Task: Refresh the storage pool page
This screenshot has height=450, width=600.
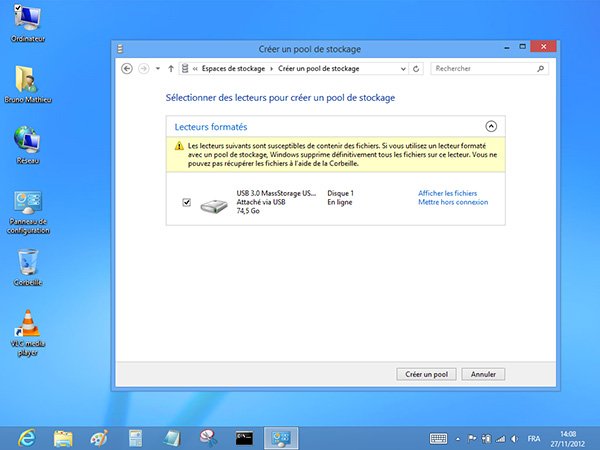Action: point(416,69)
